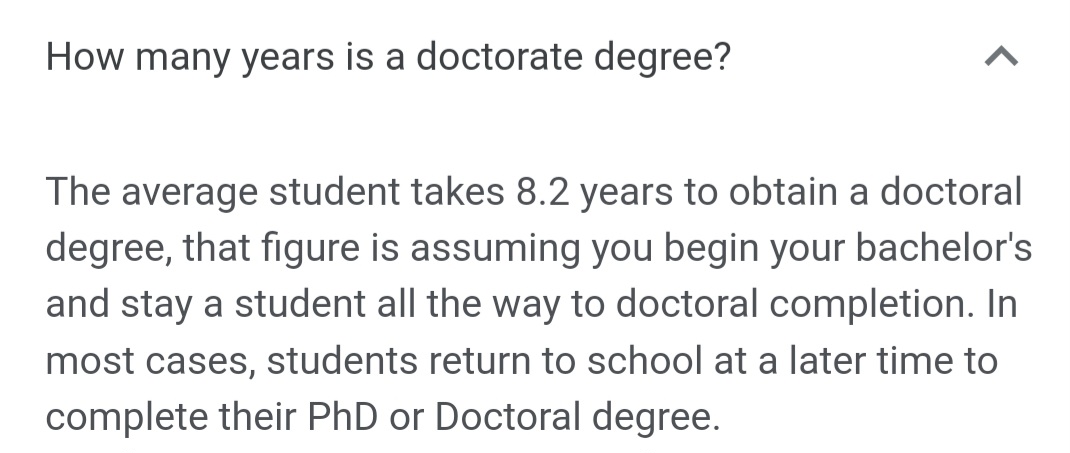The height and width of the screenshot is (453, 1070).
Task: Click the question "How many years is a doctorate degree?"
Action: pos(388,57)
